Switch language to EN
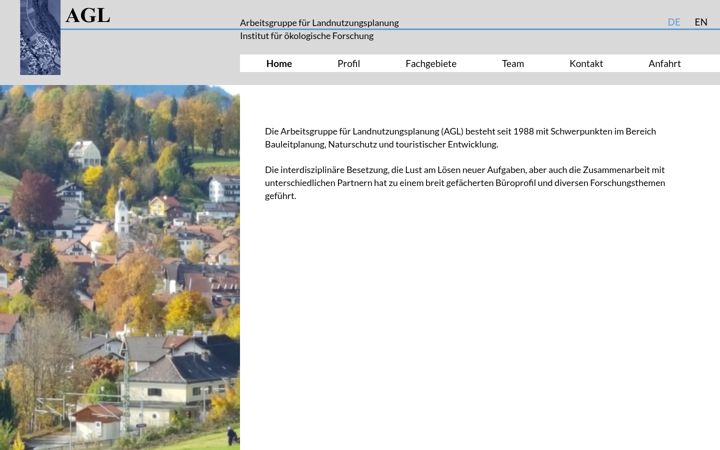Viewport: 720px width, 450px height. tap(701, 22)
